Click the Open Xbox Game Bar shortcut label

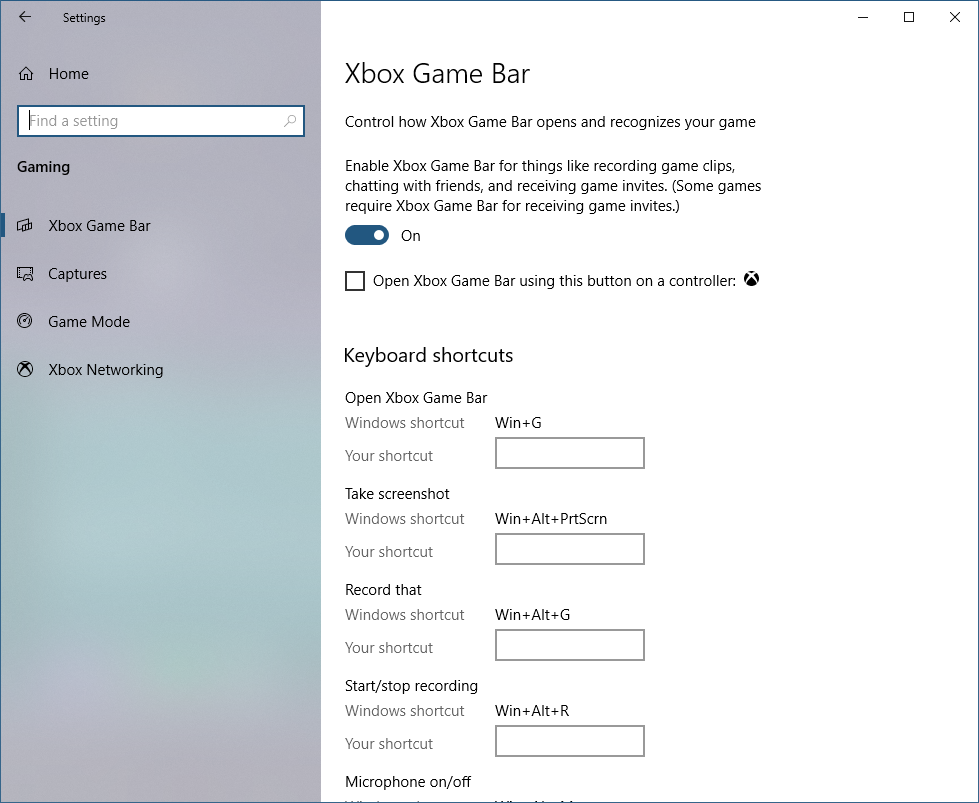pyautogui.click(x=416, y=398)
